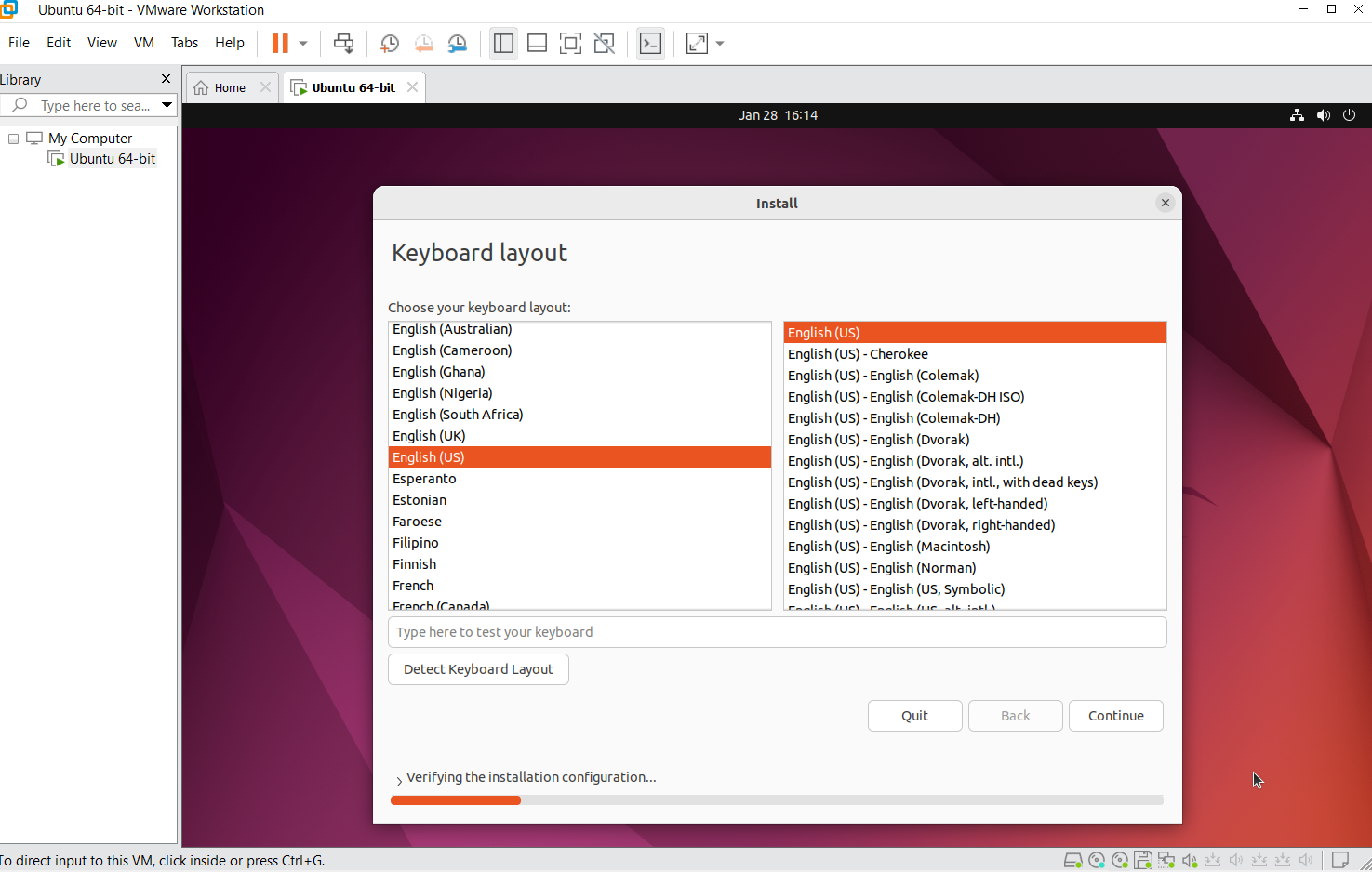The width and height of the screenshot is (1372, 872).
Task: Click the floppy drive status icon
Action: (1143, 860)
